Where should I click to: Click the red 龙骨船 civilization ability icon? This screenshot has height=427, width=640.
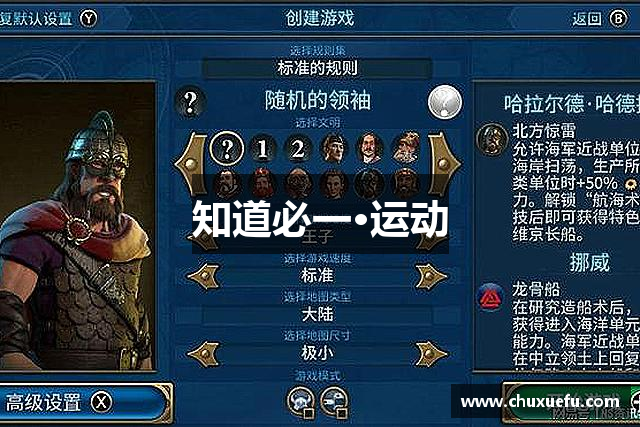[490, 297]
